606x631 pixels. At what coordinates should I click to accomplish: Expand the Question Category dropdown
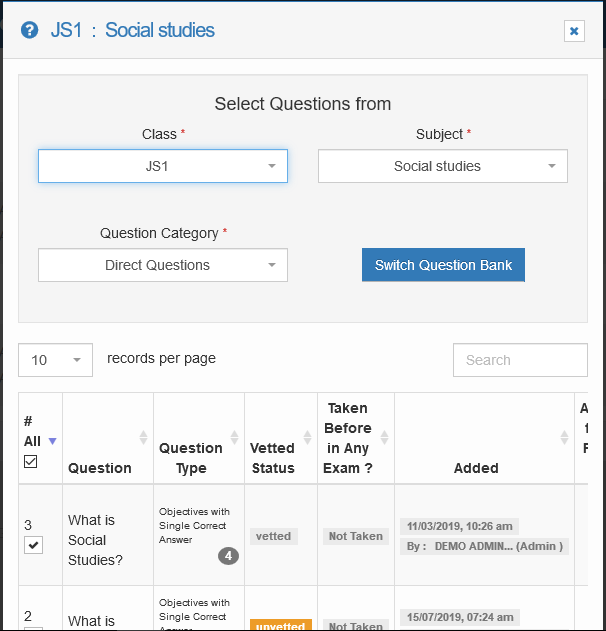pyautogui.click(x=163, y=265)
